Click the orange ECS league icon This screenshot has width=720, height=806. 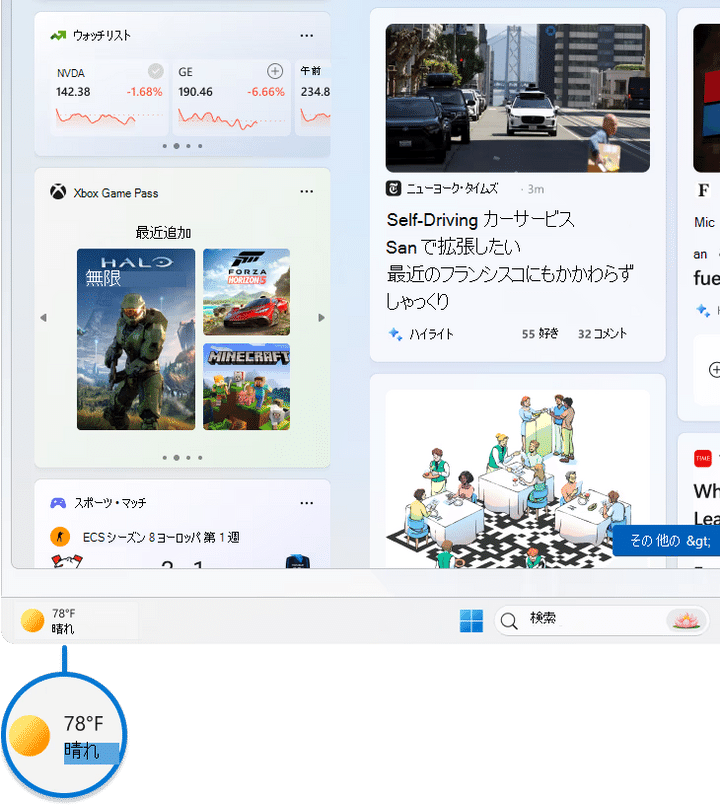(60, 537)
